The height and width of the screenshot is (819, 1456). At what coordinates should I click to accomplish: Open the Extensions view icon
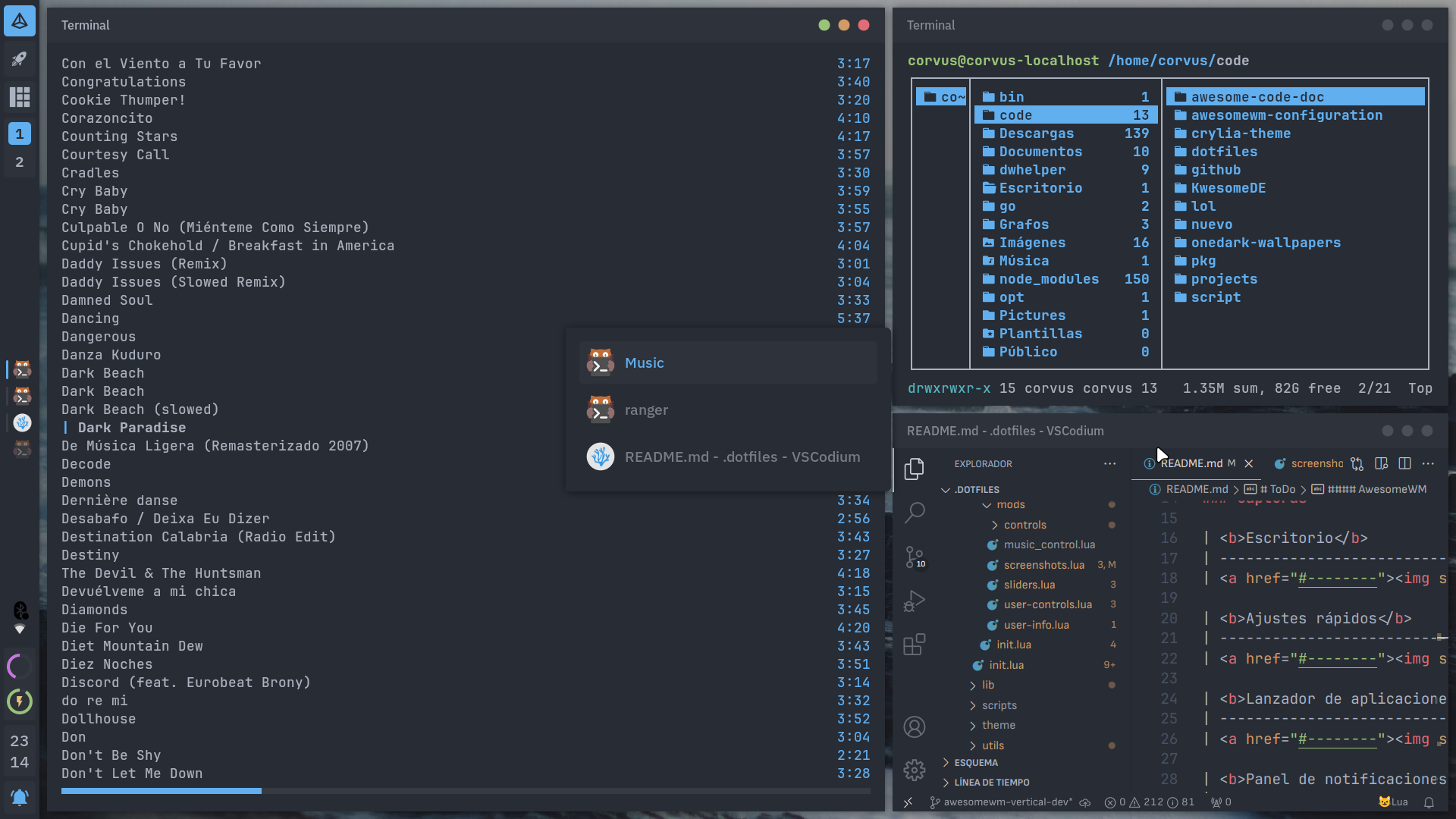[x=915, y=645]
